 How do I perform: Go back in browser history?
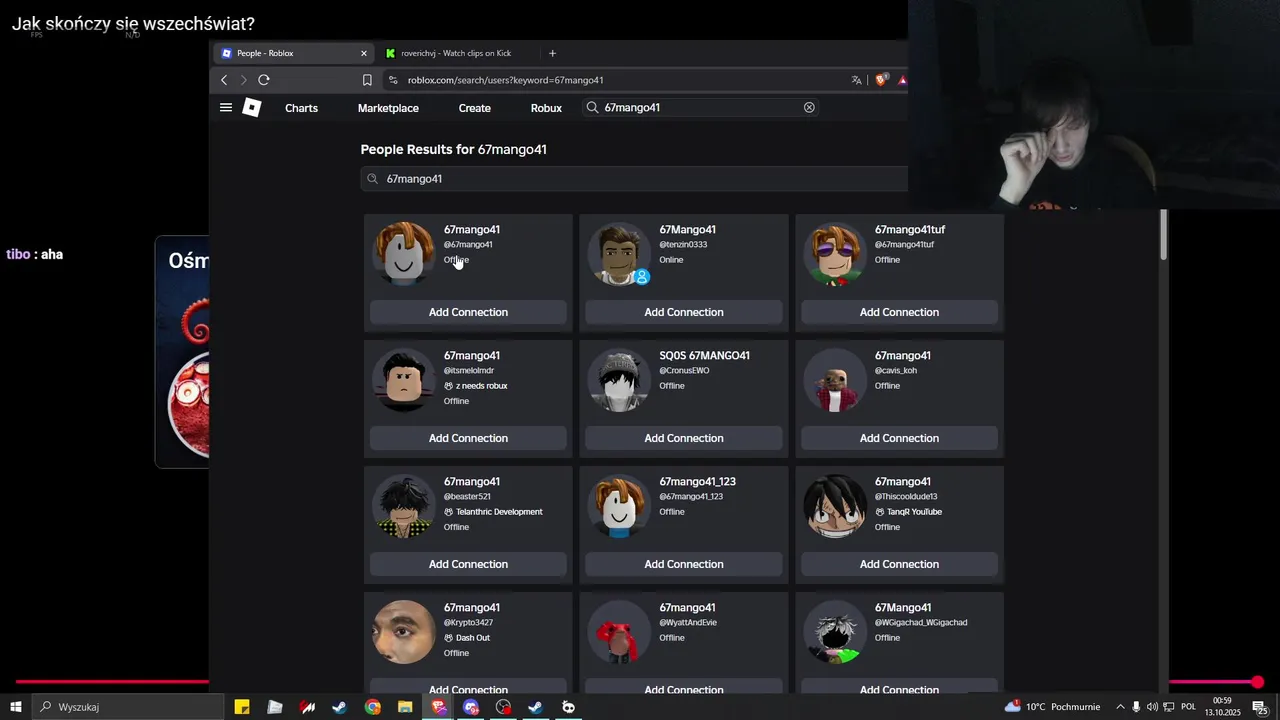coord(224,80)
